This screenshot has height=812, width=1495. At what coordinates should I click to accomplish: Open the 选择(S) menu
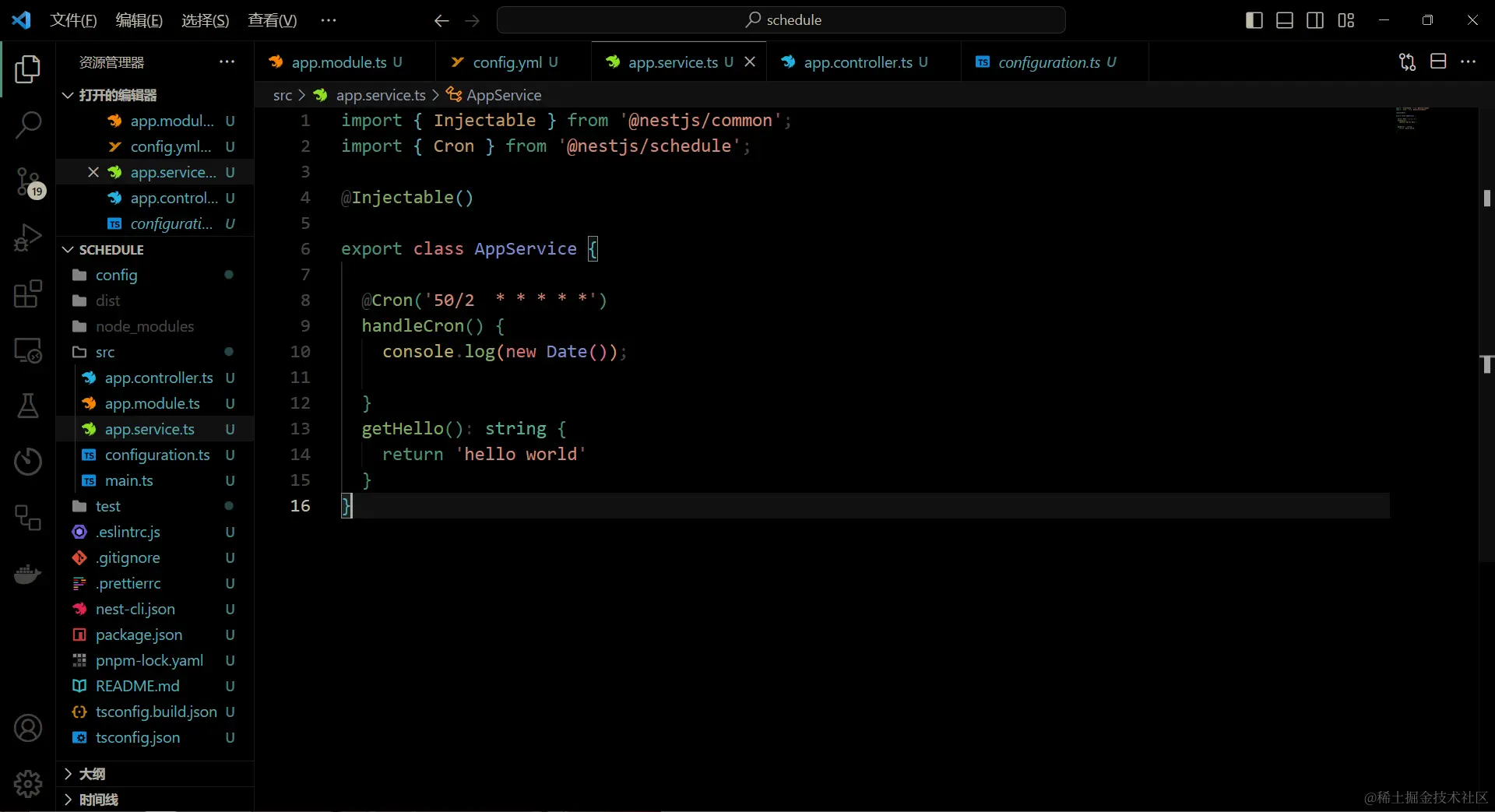(x=205, y=20)
